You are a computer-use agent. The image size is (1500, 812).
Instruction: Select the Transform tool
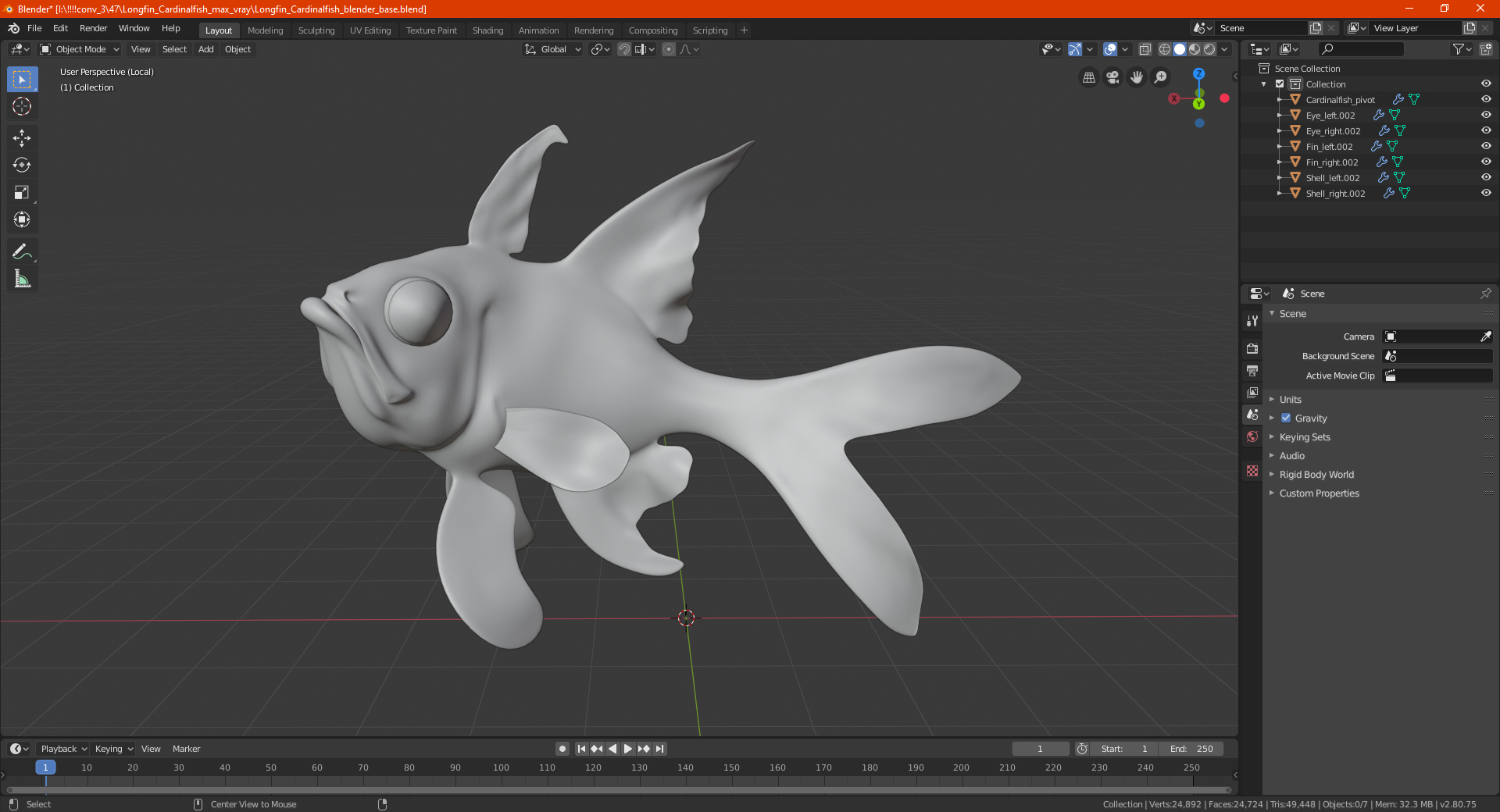tap(22, 219)
